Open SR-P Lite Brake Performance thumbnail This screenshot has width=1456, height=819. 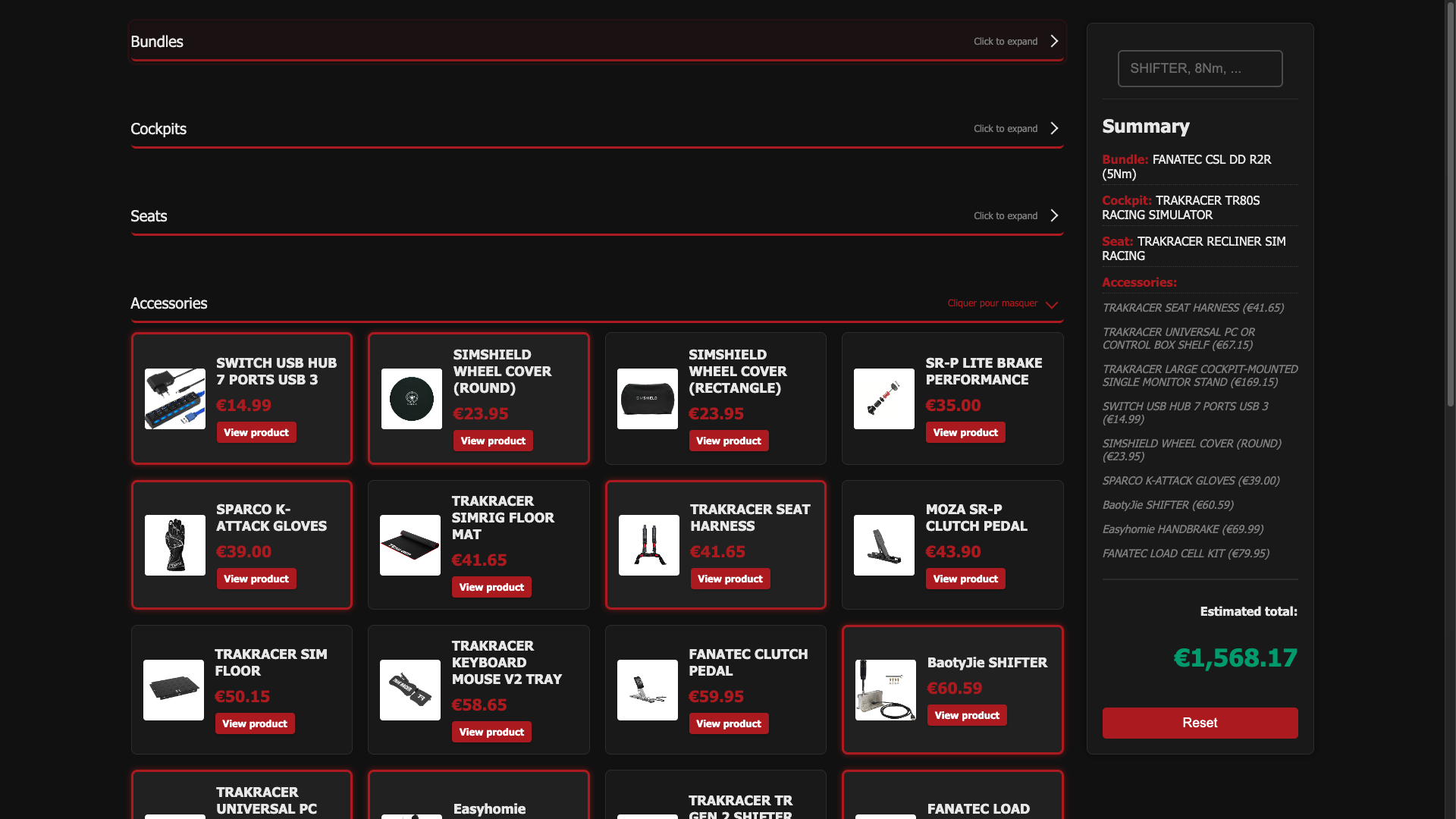[x=884, y=399]
